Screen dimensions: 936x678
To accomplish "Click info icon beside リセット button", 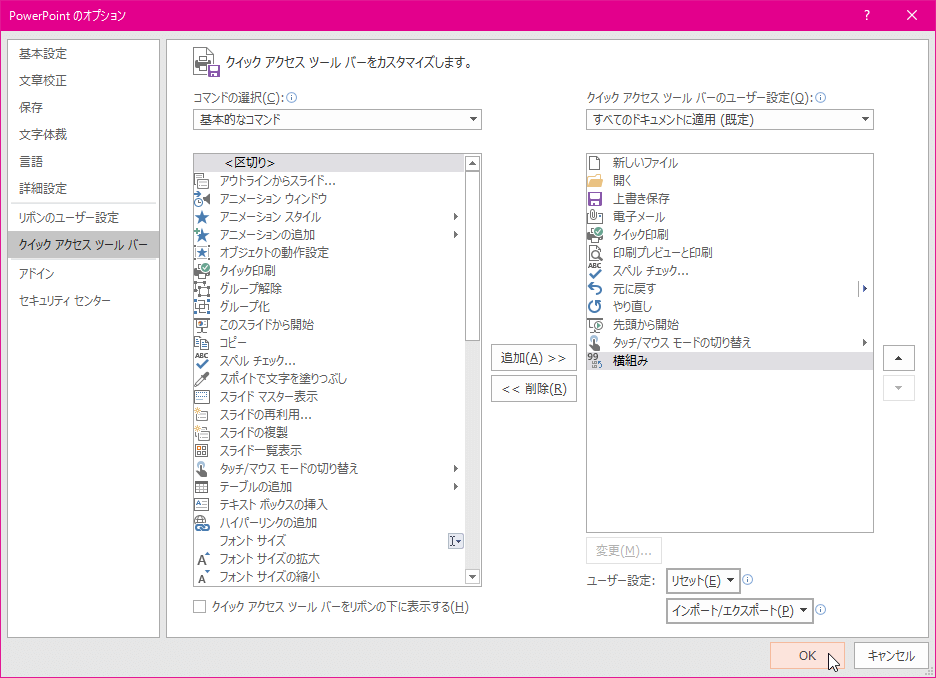I will pos(747,580).
